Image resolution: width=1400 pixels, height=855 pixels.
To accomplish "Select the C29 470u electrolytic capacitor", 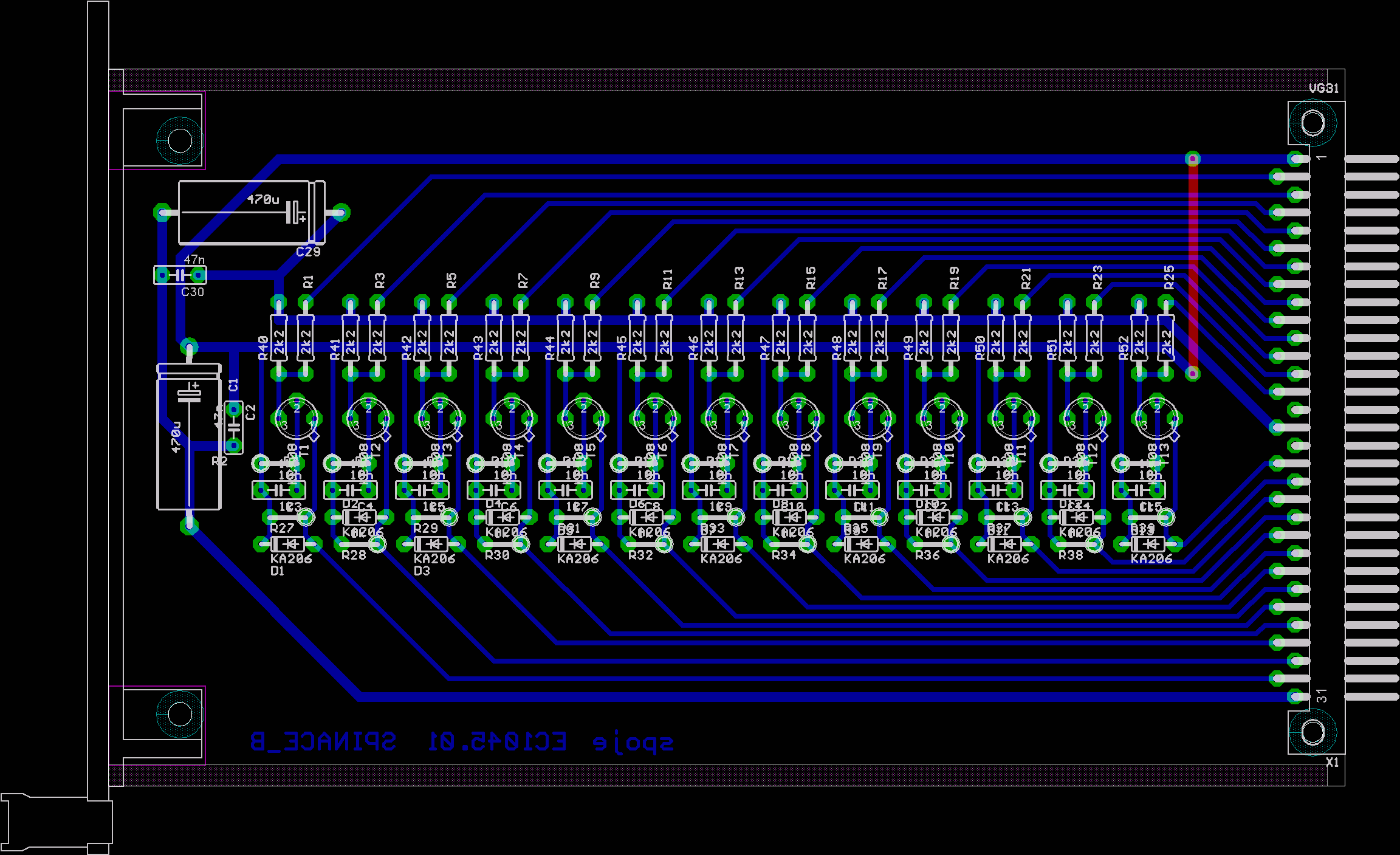I will coord(251,213).
